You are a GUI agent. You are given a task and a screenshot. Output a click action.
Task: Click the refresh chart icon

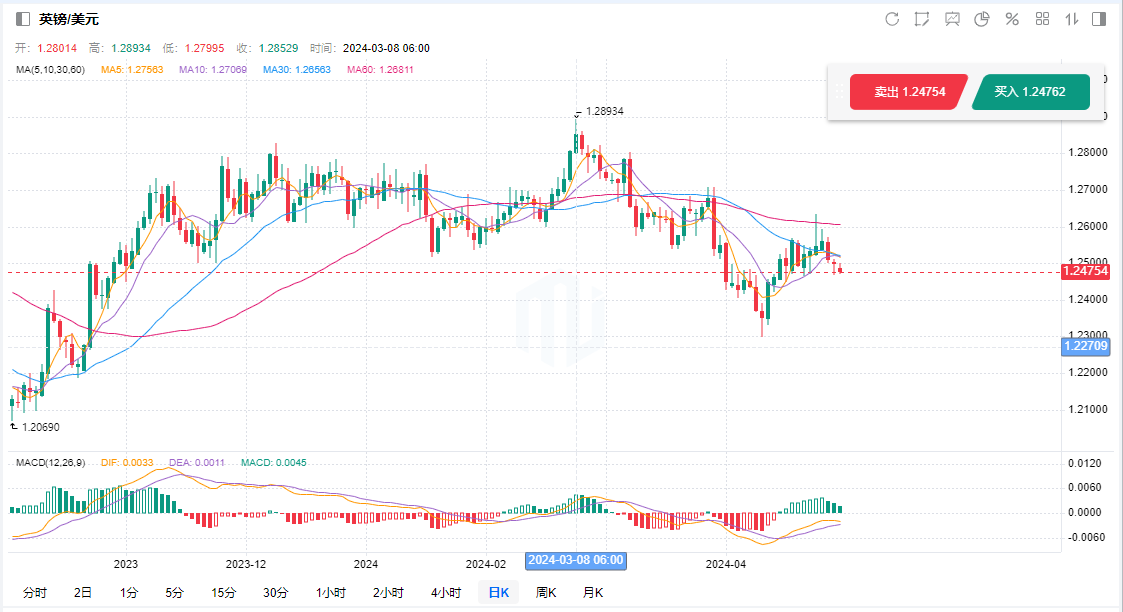(892, 19)
